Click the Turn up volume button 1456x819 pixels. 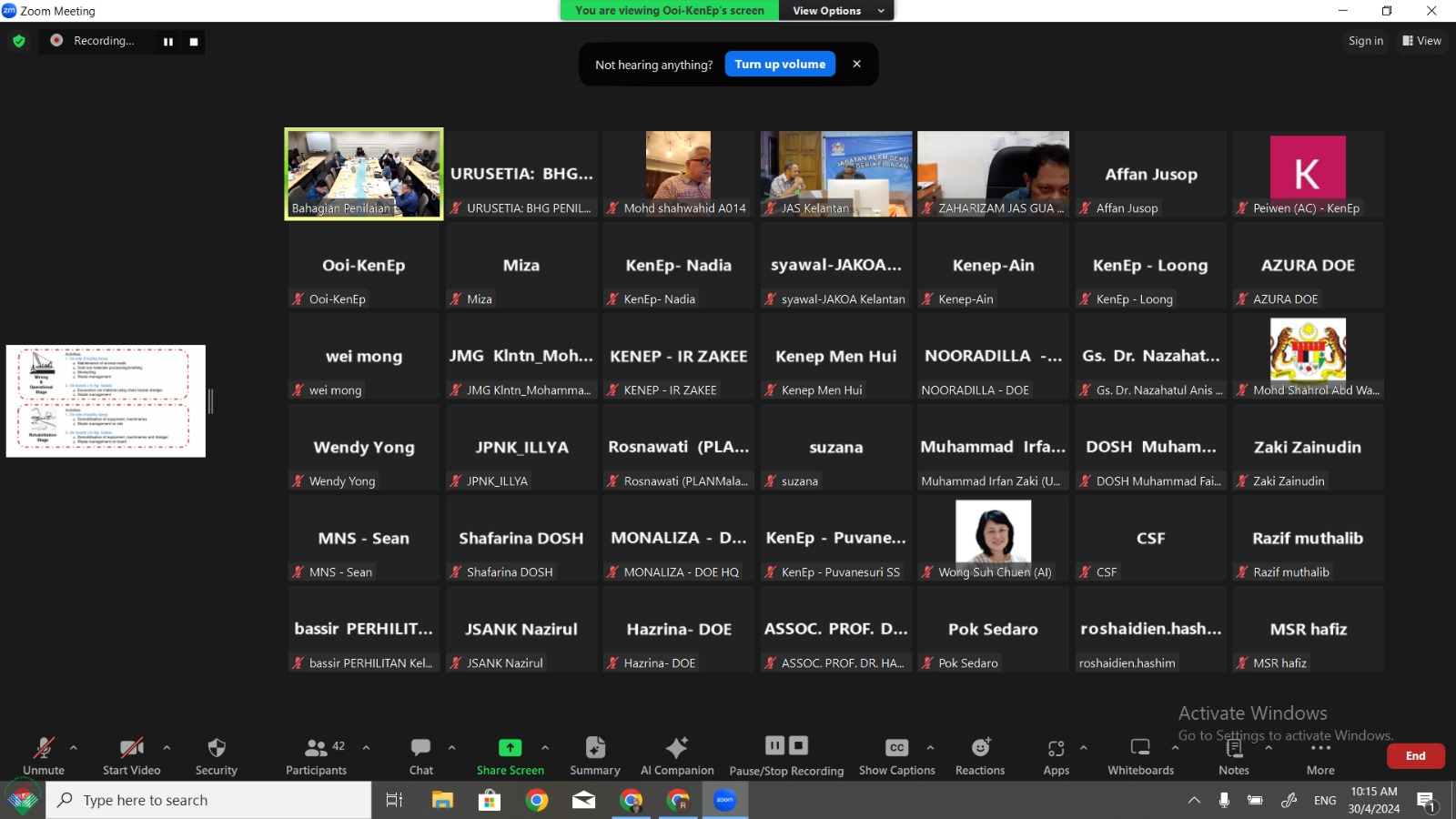(x=780, y=64)
